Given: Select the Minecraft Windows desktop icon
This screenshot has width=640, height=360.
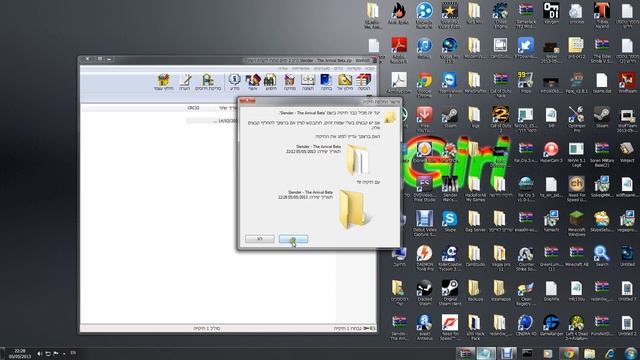Looking at the screenshot, I should click(x=576, y=223).
